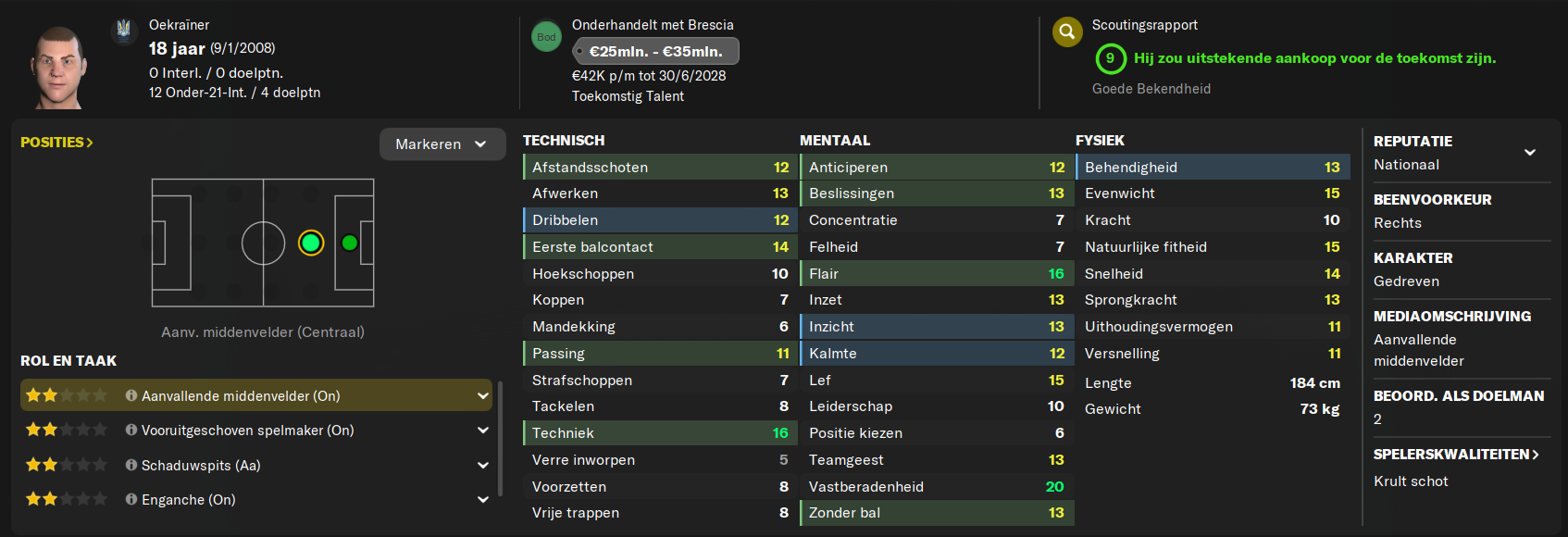Click the info icon beside Vooruitgeschoven spelmaker
Viewport: 1568px width, 537px height.
131,430
